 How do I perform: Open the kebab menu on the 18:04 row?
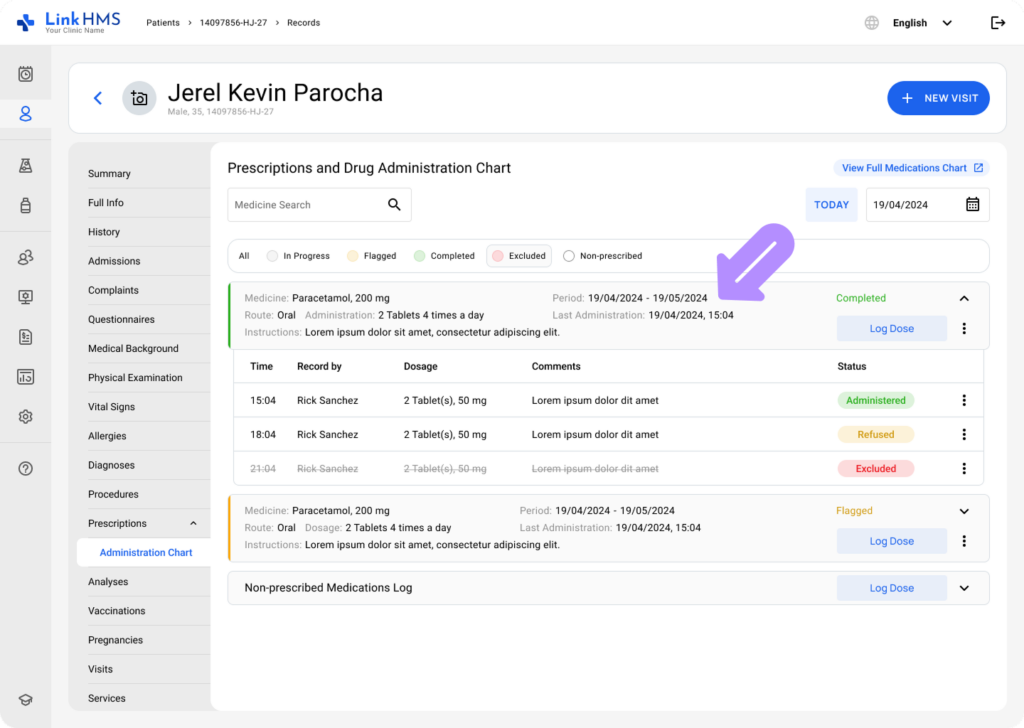pyautogui.click(x=964, y=434)
